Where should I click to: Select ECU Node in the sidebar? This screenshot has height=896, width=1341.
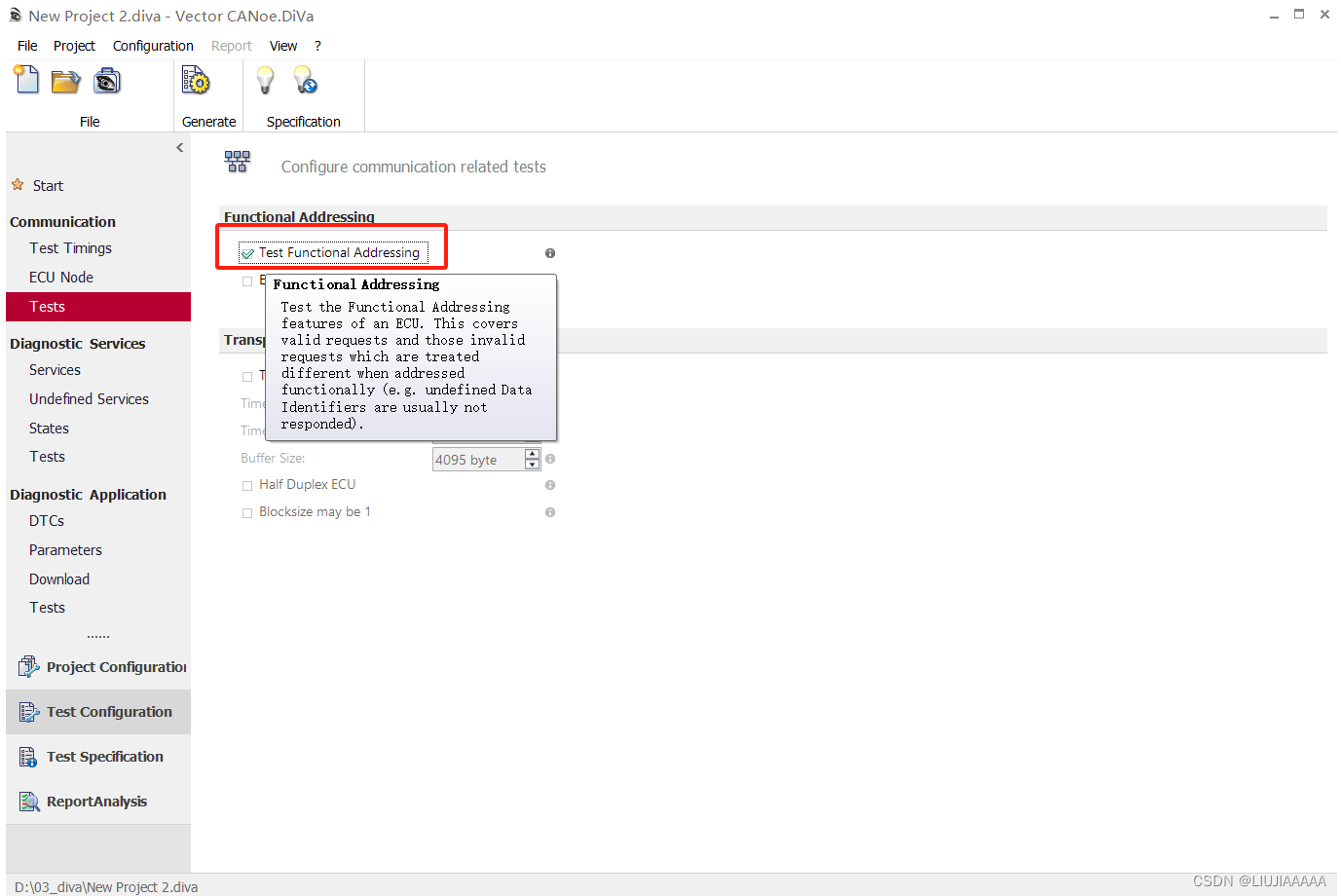61,278
